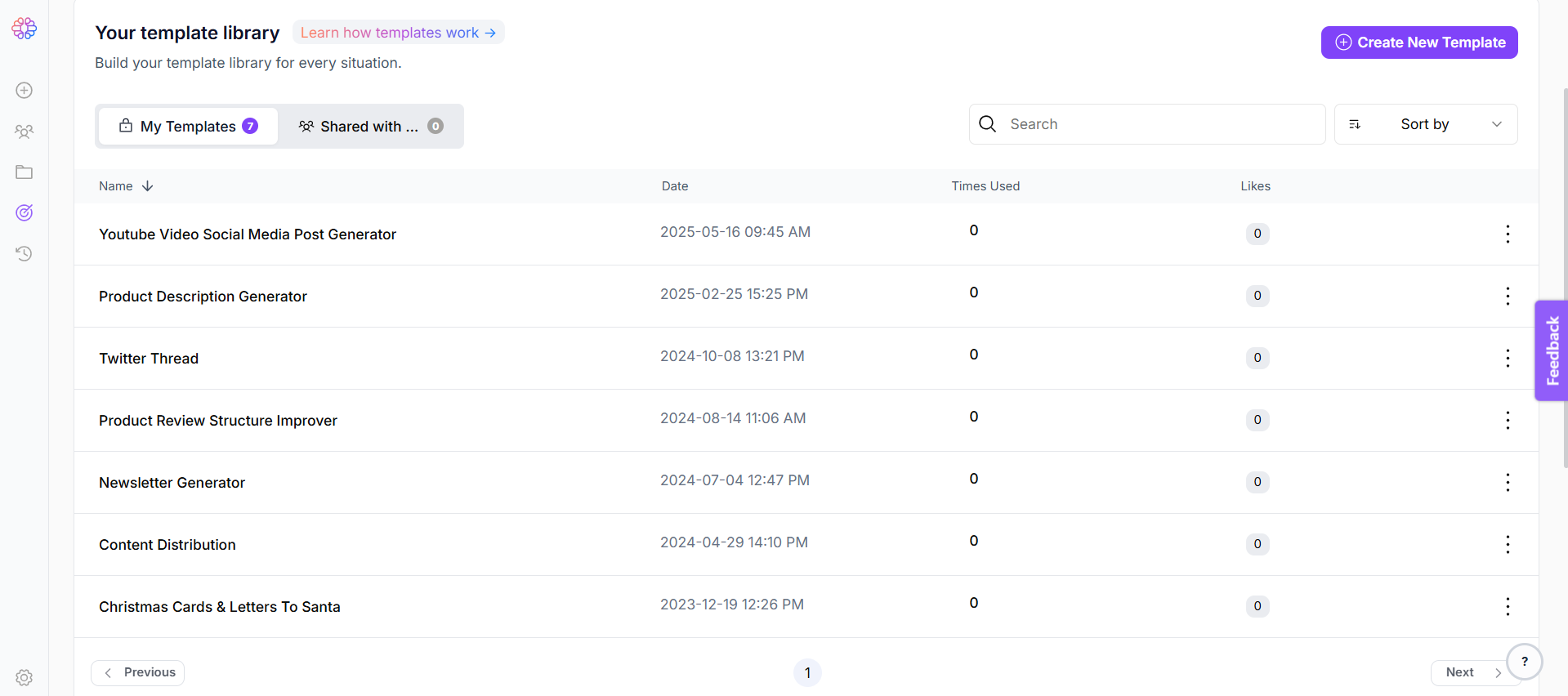Select page number 1
The image size is (1568, 696).
tap(807, 672)
